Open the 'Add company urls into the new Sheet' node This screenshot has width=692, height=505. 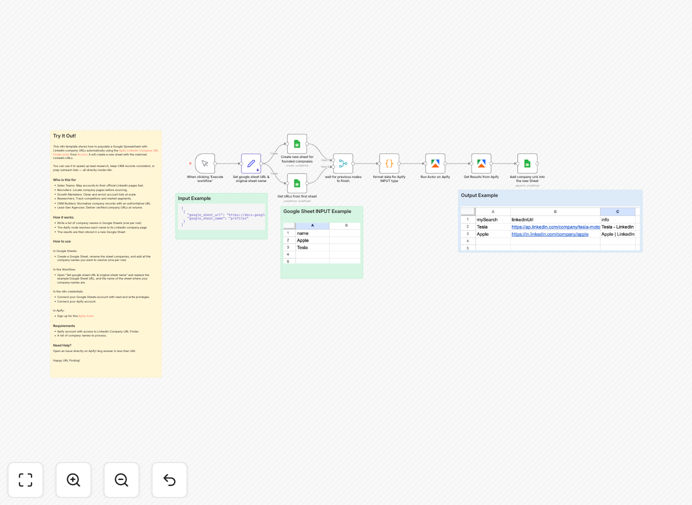527,164
